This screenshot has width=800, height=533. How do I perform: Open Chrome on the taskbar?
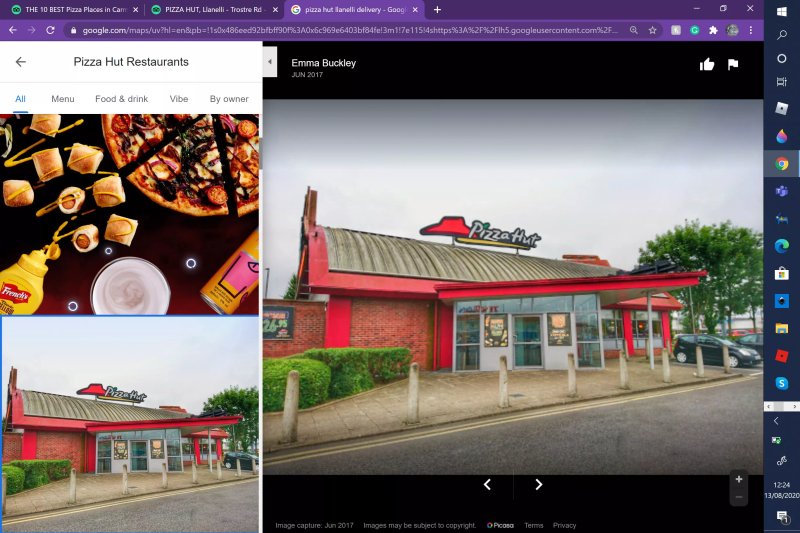coord(782,164)
